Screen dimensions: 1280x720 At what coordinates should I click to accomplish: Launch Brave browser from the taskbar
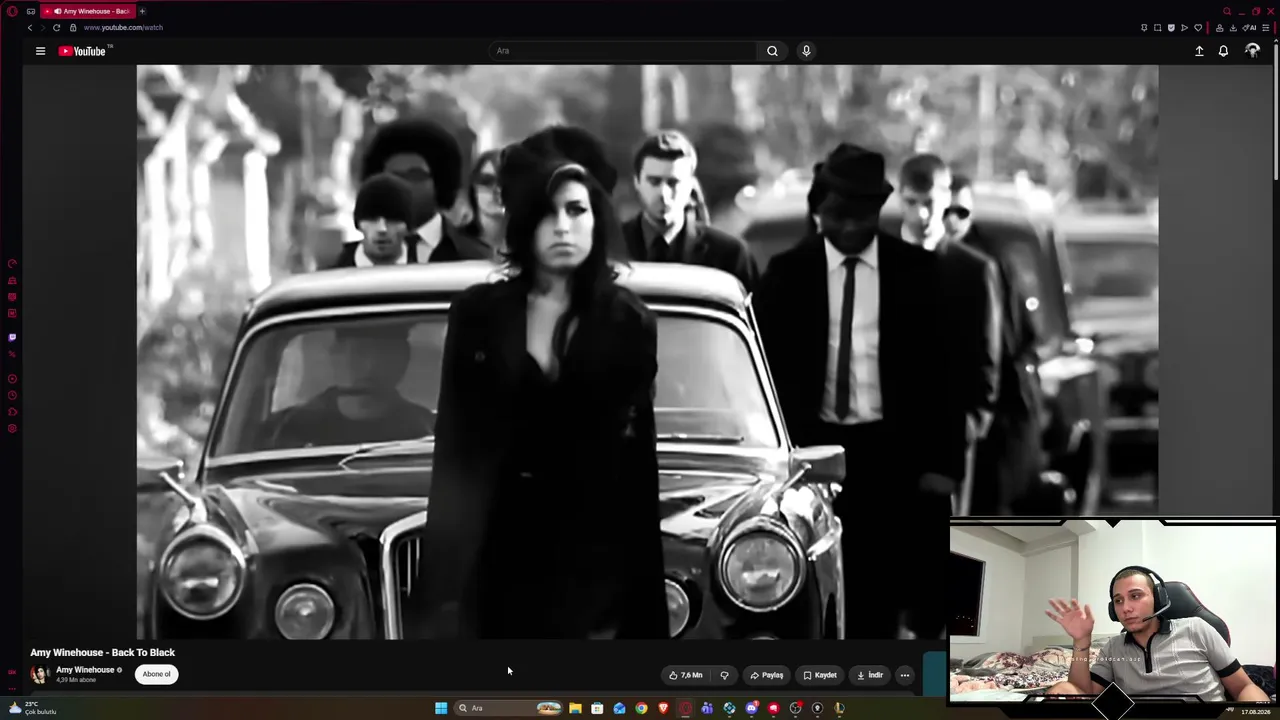pos(663,708)
